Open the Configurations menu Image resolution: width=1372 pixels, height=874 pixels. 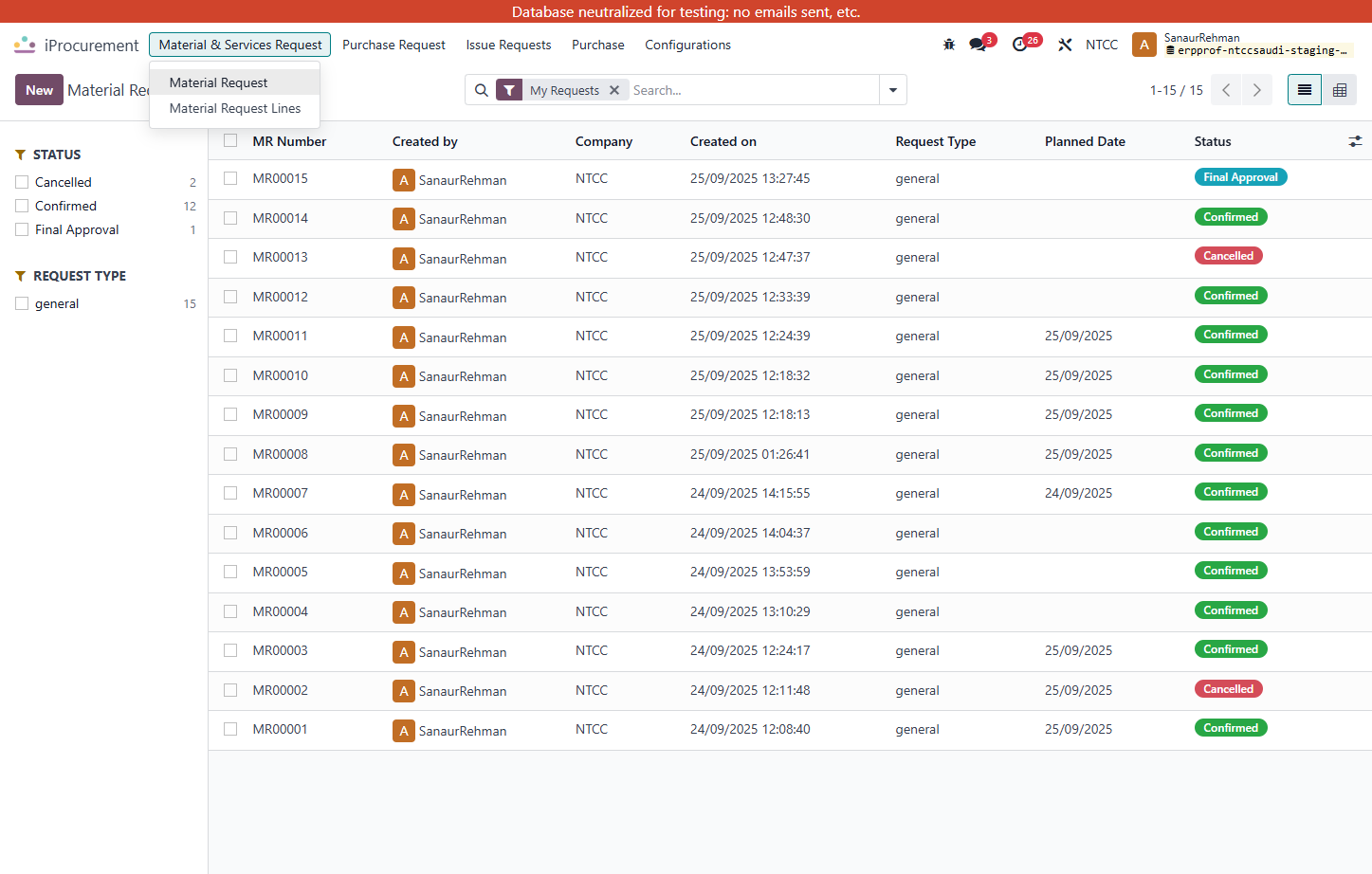click(x=687, y=45)
